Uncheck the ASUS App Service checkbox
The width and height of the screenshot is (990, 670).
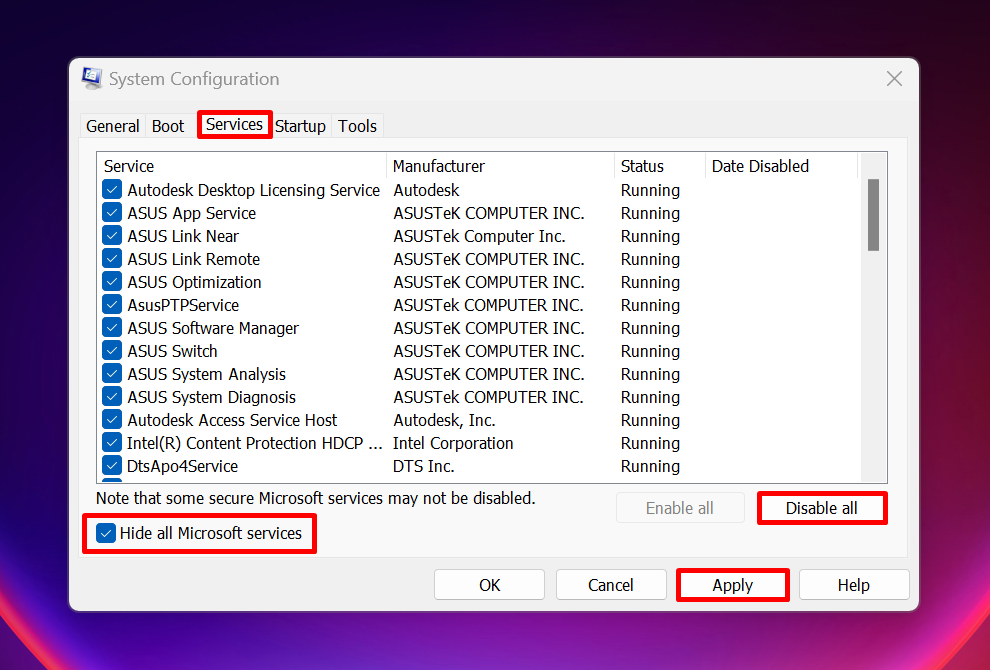coord(111,212)
